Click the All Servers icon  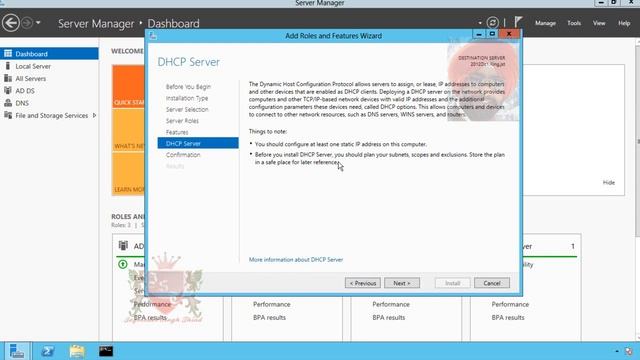pyautogui.click(x=8, y=78)
